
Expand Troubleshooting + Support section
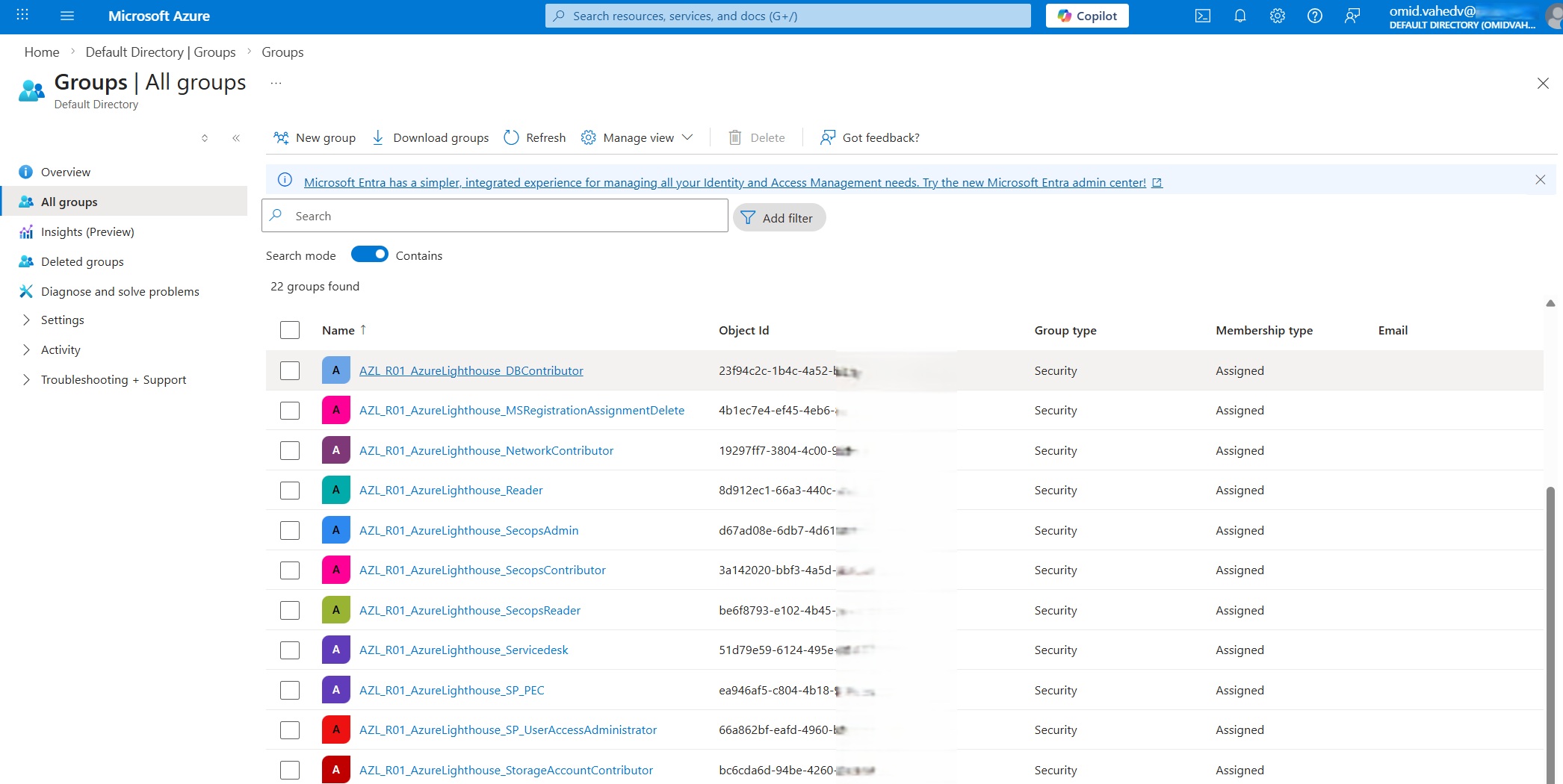(113, 379)
